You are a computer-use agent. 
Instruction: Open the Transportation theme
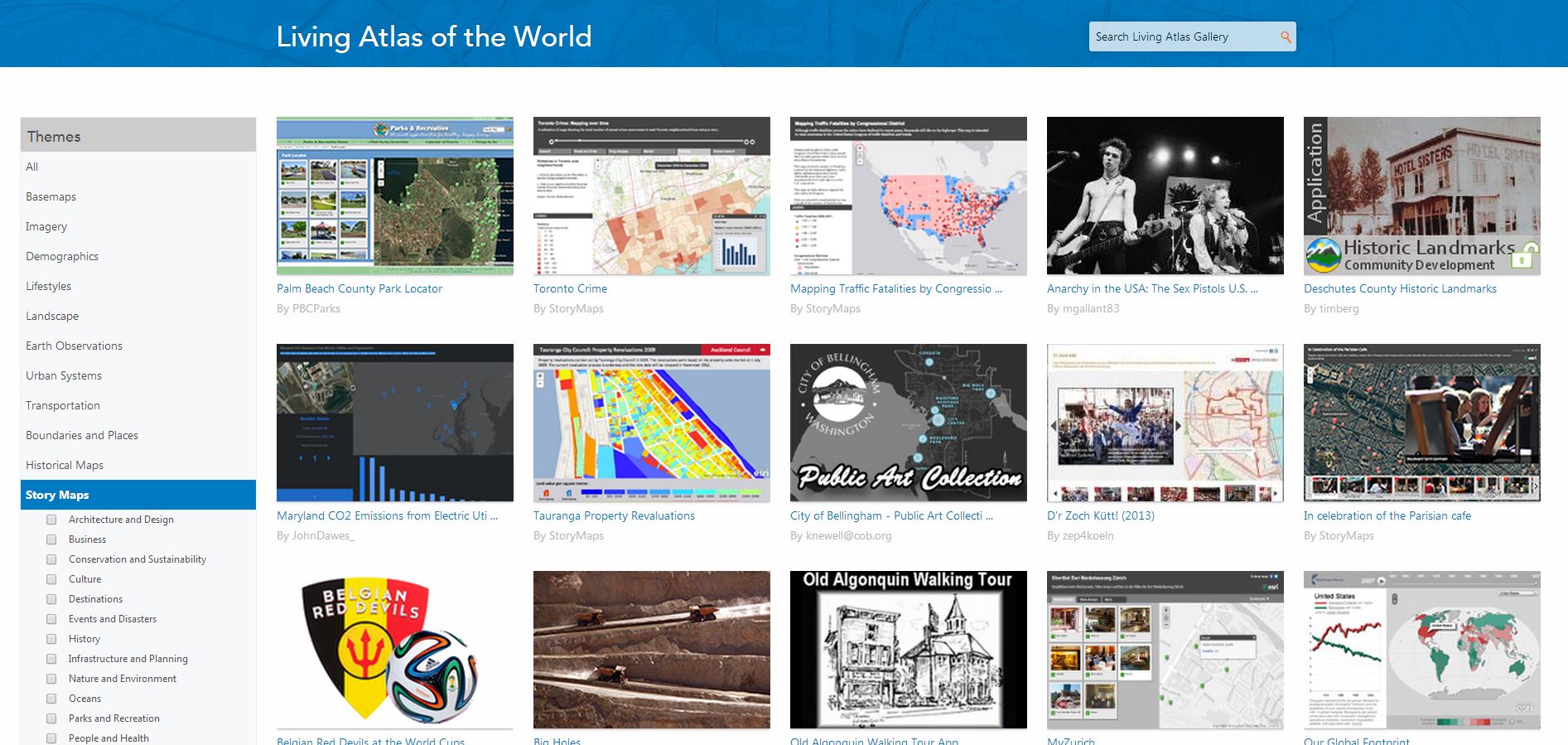138,405
